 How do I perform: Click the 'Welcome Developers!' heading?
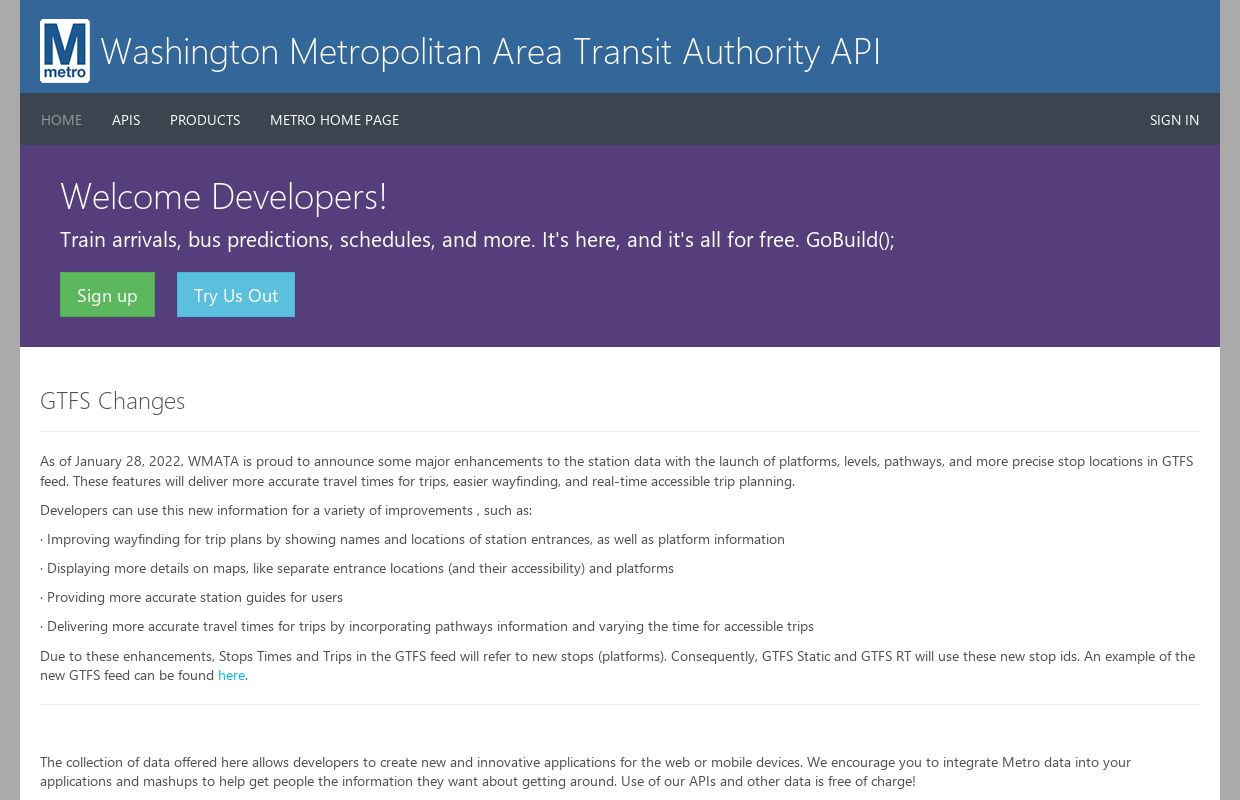point(223,196)
